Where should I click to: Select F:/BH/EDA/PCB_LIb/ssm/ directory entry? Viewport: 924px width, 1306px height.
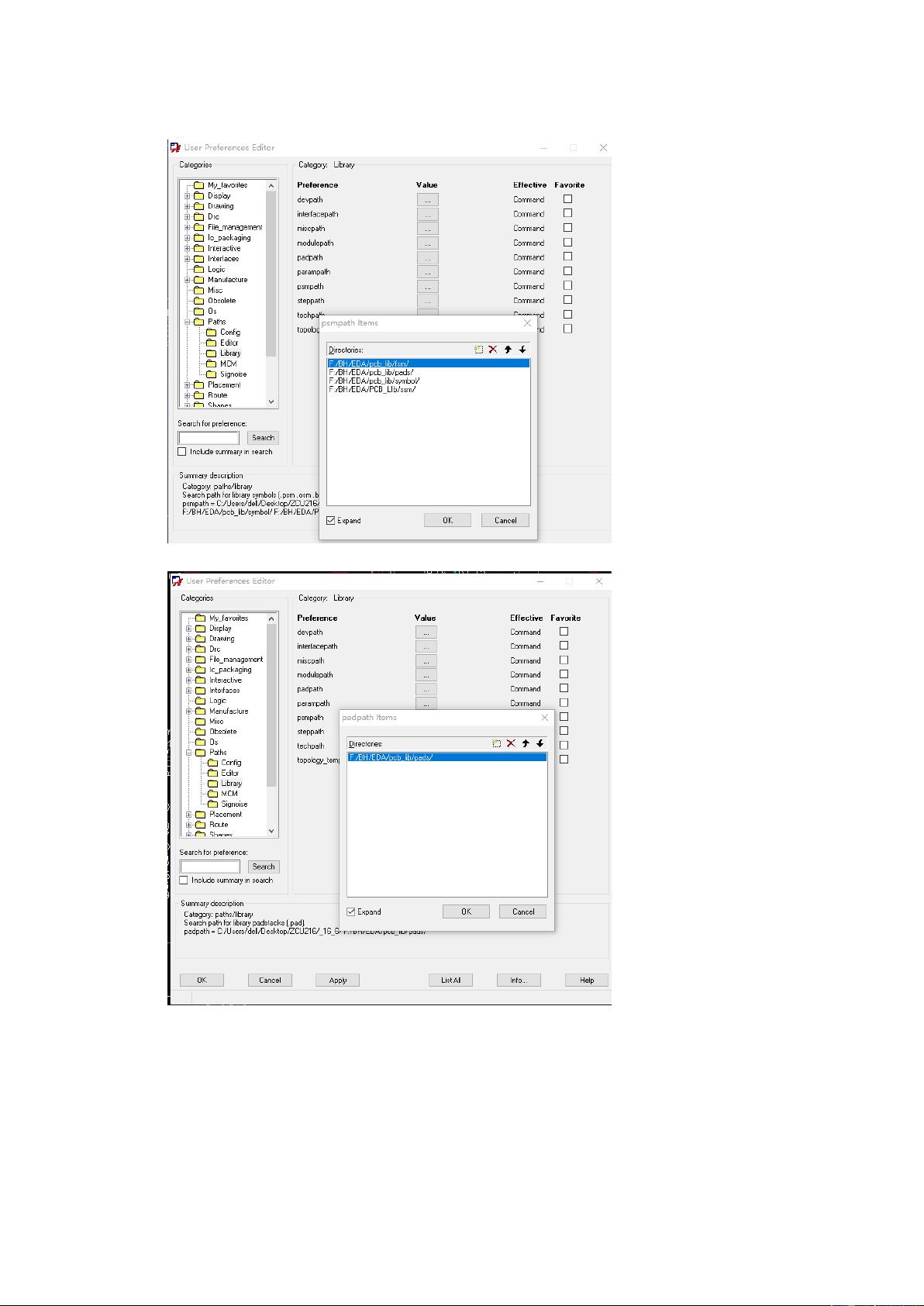[x=372, y=390]
